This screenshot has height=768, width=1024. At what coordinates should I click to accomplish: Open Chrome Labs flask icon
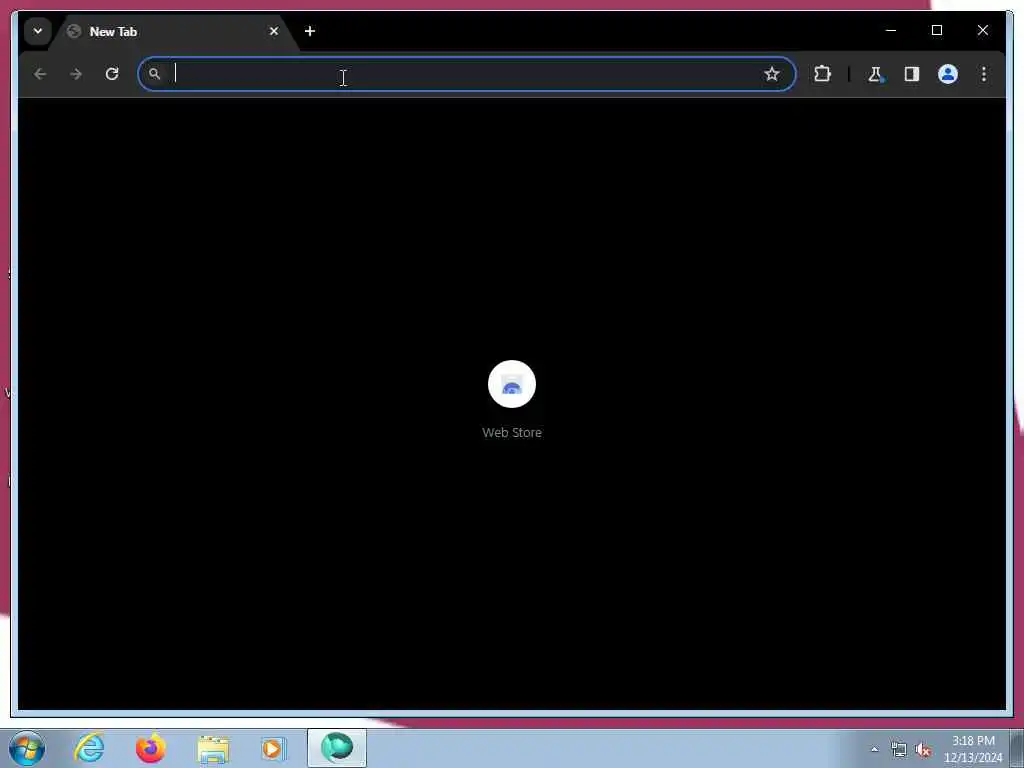pyautogui.click(x=875, y=74)
